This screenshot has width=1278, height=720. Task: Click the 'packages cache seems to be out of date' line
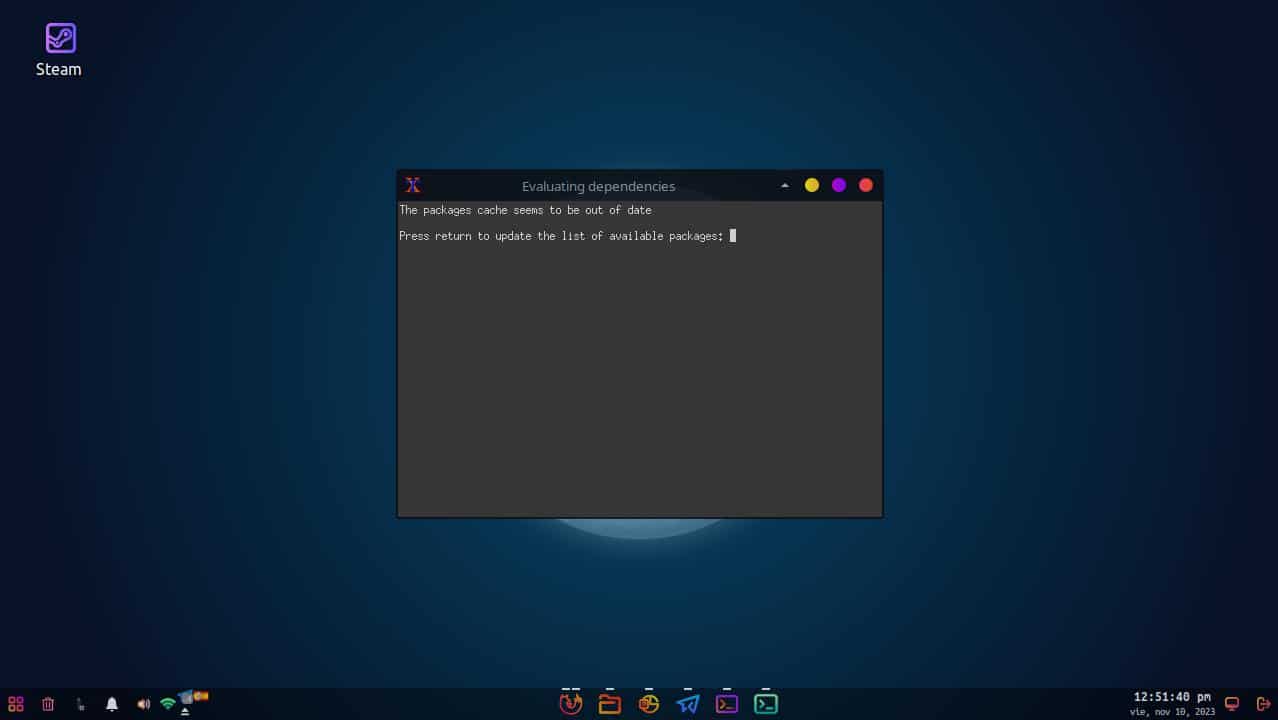[x=525, y=210]
